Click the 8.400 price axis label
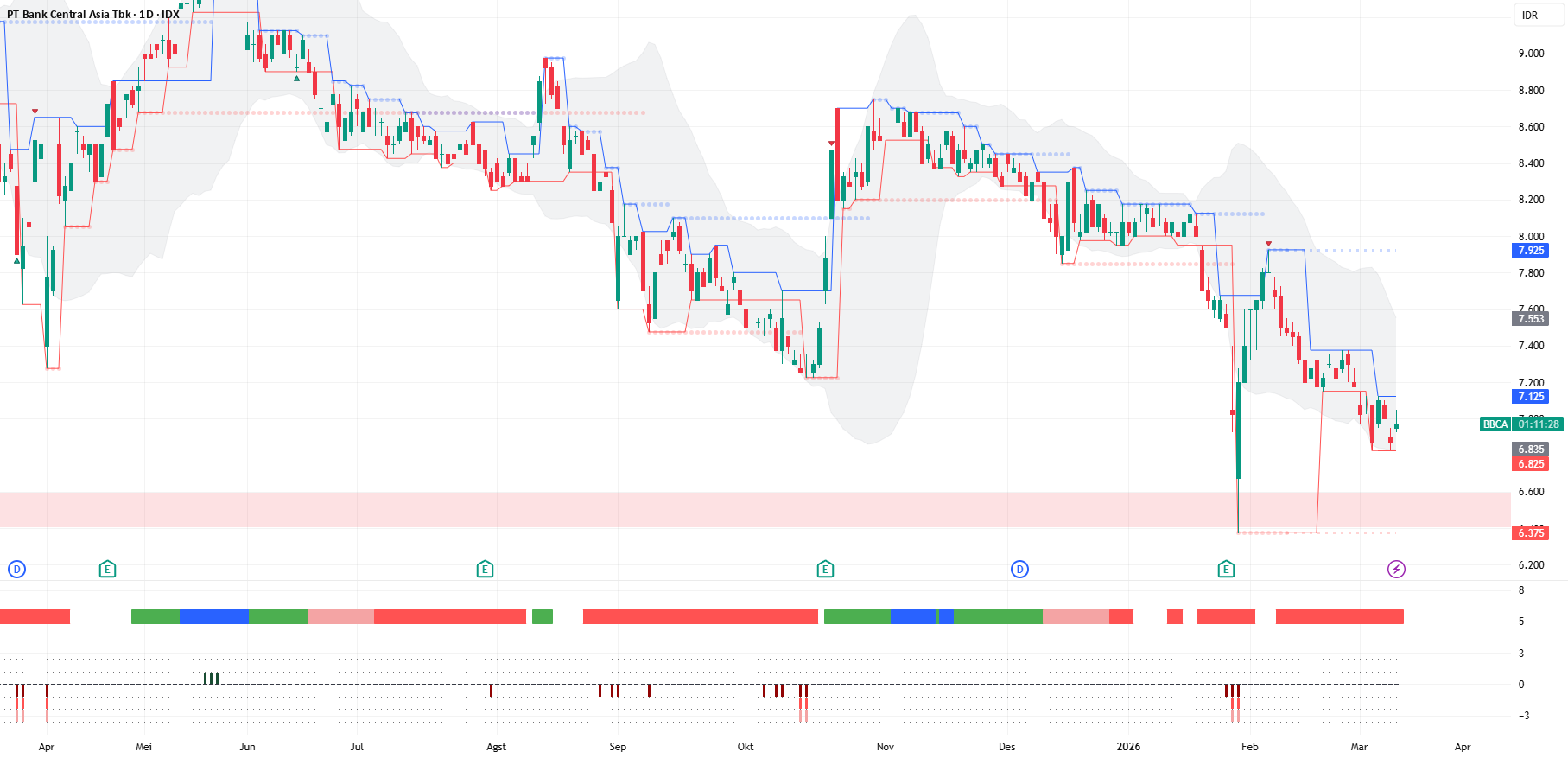The height and width of the screenshot is (759, 1568). pos(1531,163)
